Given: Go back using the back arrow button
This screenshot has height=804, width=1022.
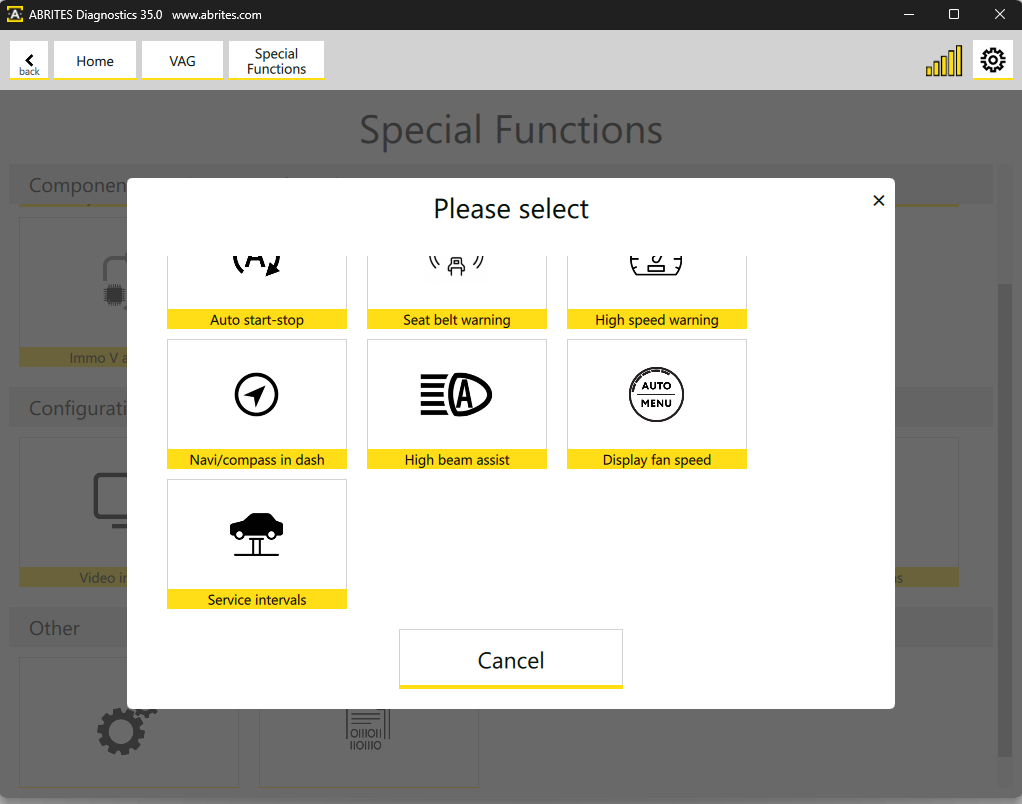Looking at the screenshot, I should 29,61.
